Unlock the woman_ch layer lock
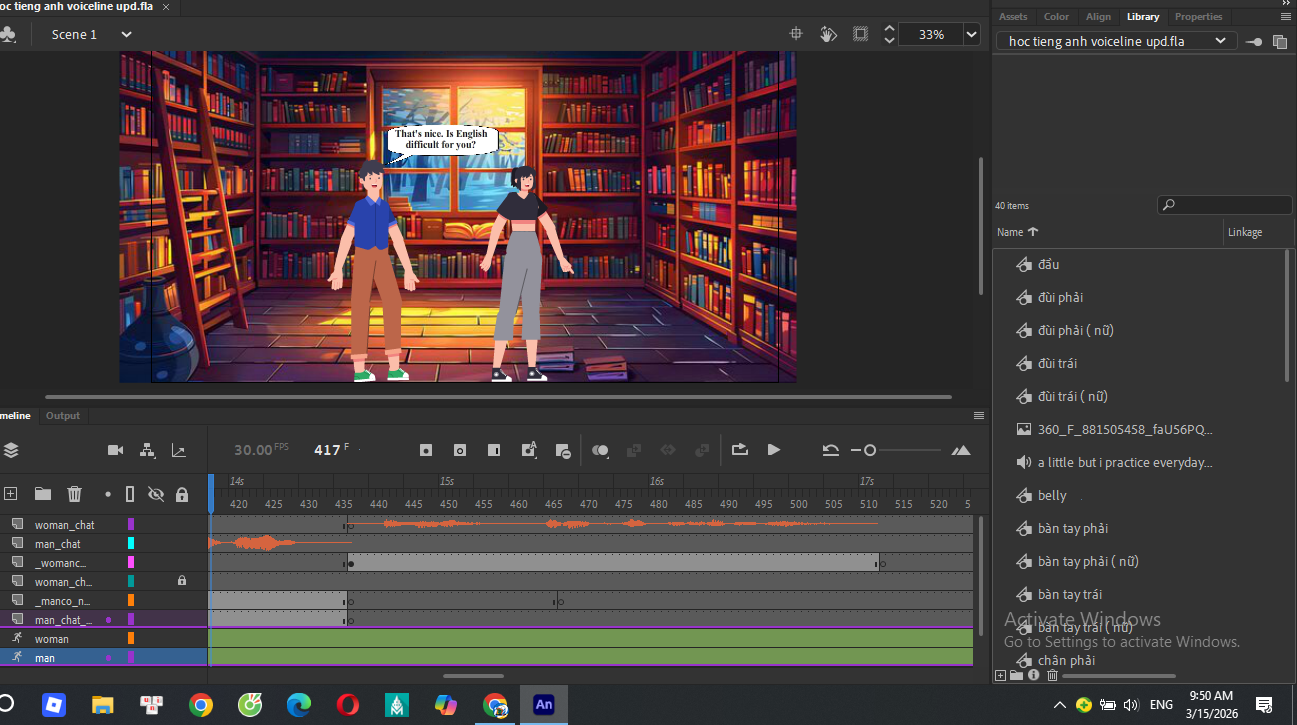Viewport: 1297px width, 725px height. (182, 581)
